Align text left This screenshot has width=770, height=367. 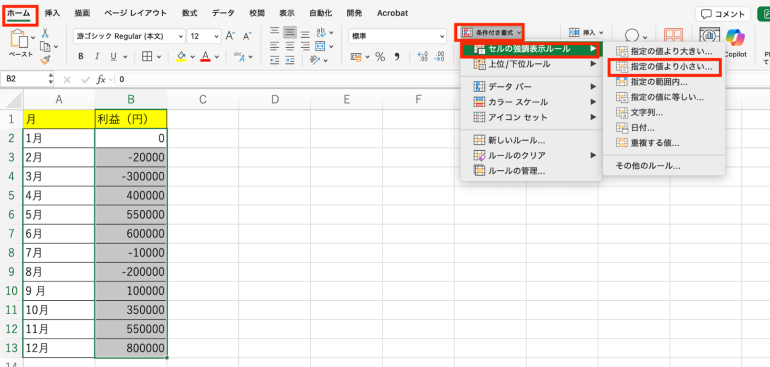point(275,46)
